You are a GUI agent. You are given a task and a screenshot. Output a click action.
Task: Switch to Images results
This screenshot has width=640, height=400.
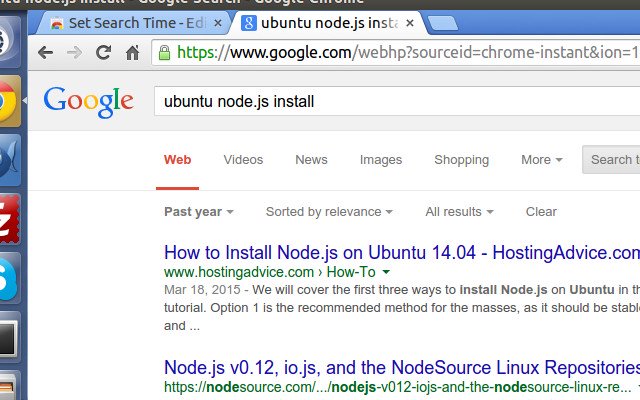381,160
